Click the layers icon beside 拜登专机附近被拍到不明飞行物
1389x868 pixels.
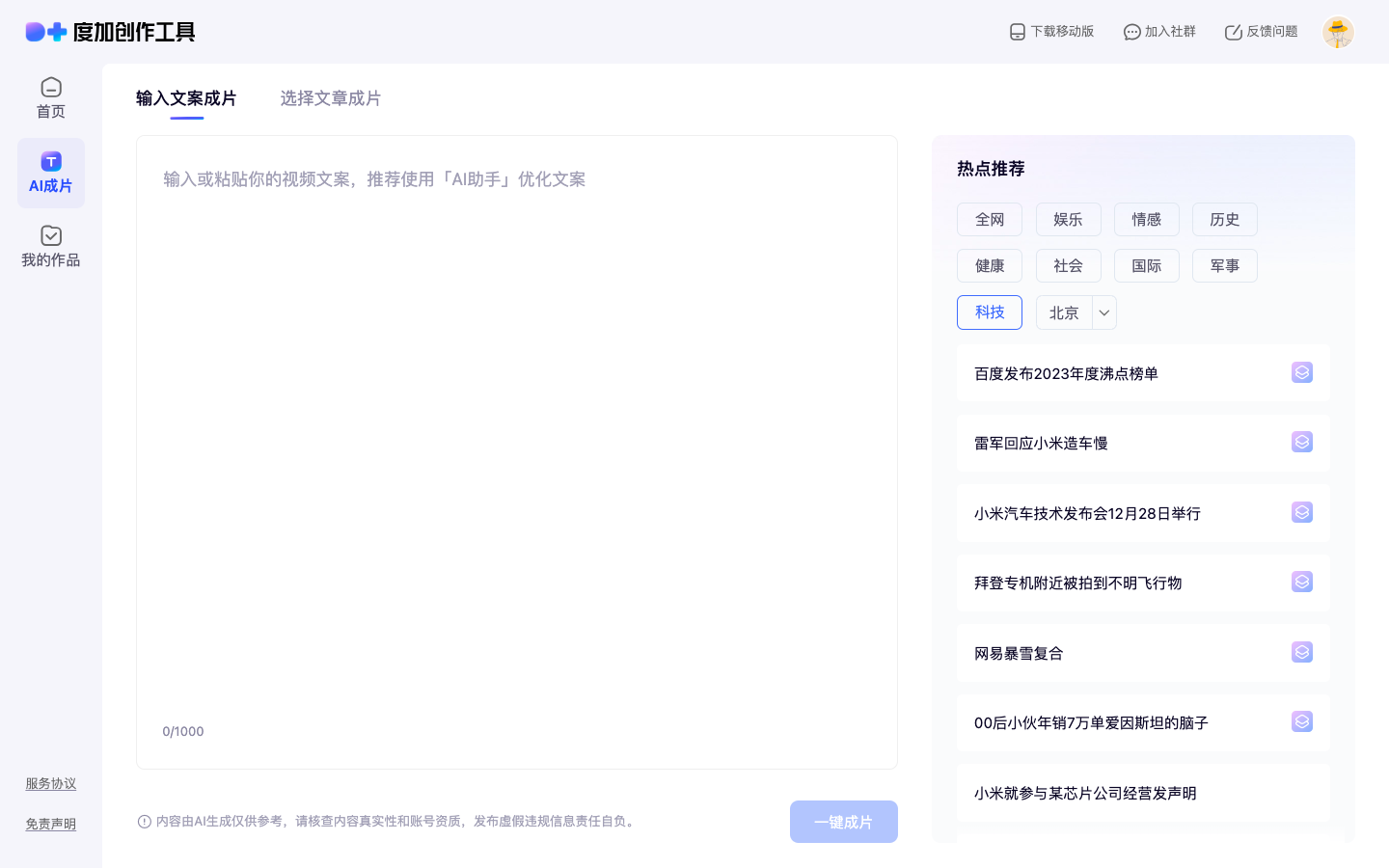(1301, 582)
